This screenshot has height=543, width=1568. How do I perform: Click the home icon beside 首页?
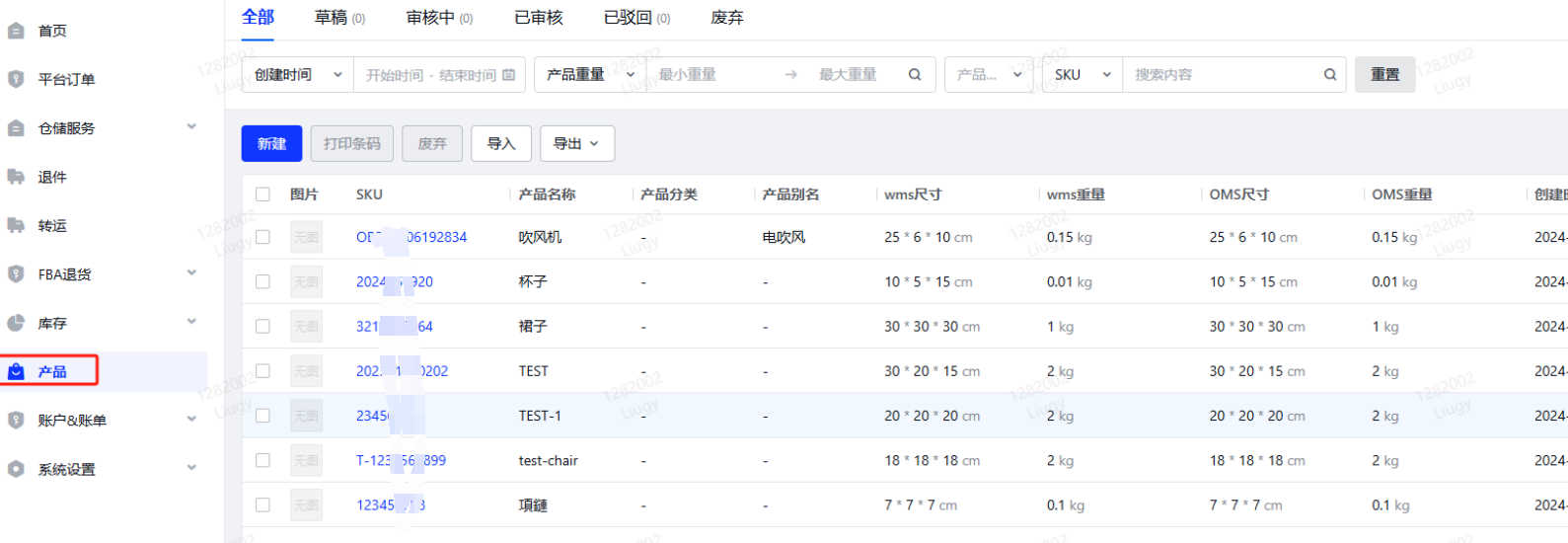click(x=16, y=31)
